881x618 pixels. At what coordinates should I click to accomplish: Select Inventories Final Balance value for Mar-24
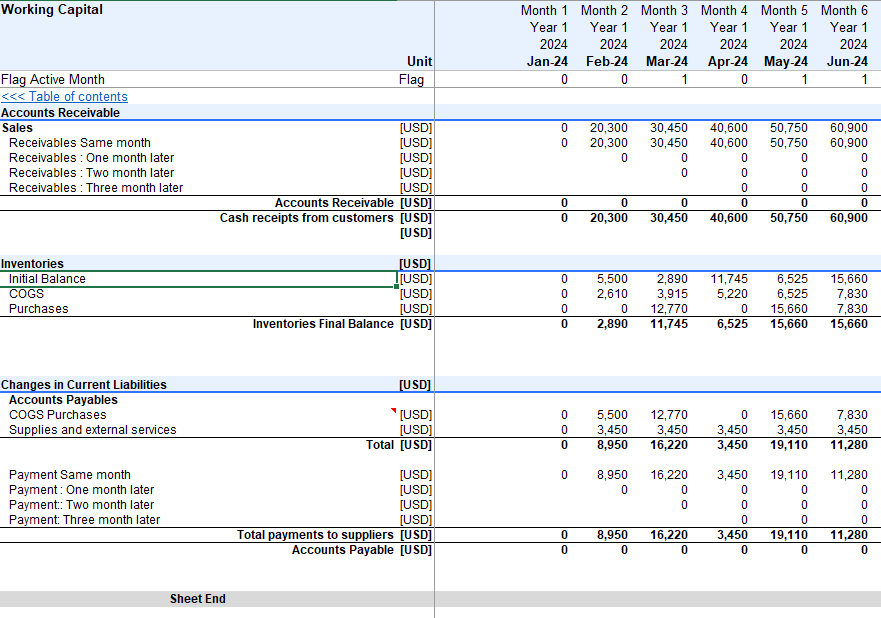click(668, 324)
